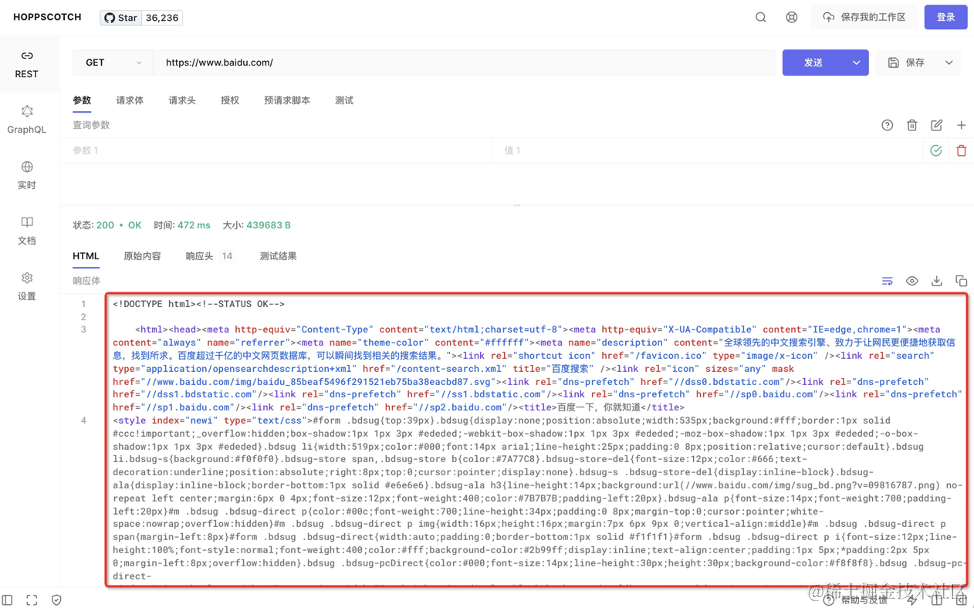The height and width of the screenshot is (608, 974).
Task: Expand the send options chevron
Action: click(x=857, y=63)
